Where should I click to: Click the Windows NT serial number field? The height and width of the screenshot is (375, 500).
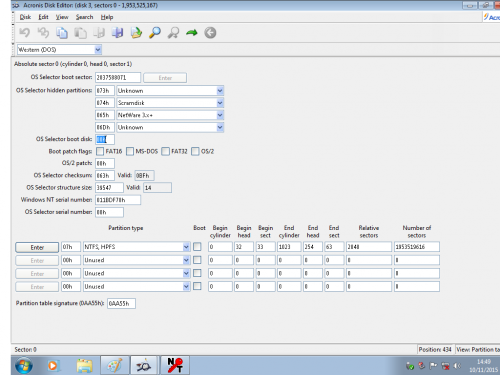tap(118, 200)
